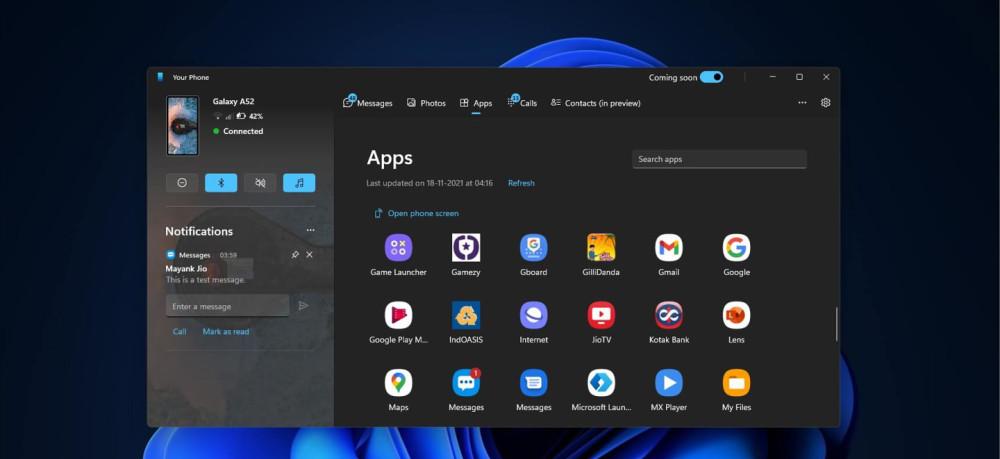Click the Refresh link
Image resolution: width=1000 pixels, height=459 pixels.
click(x=521, y=183)
